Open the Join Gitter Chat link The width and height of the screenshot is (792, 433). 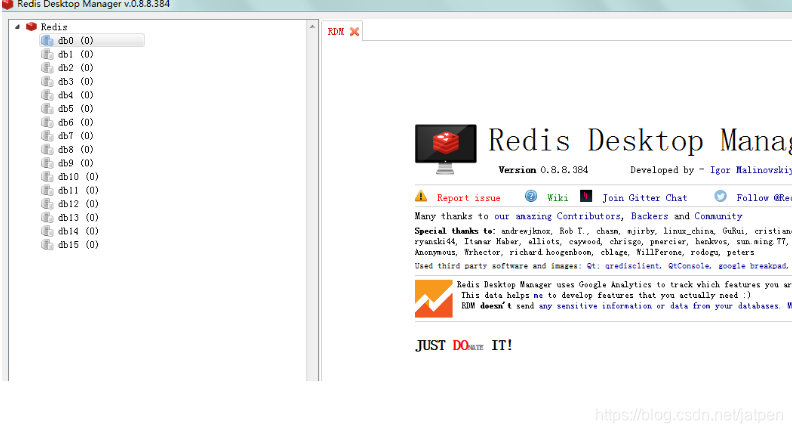pos(645,198)
